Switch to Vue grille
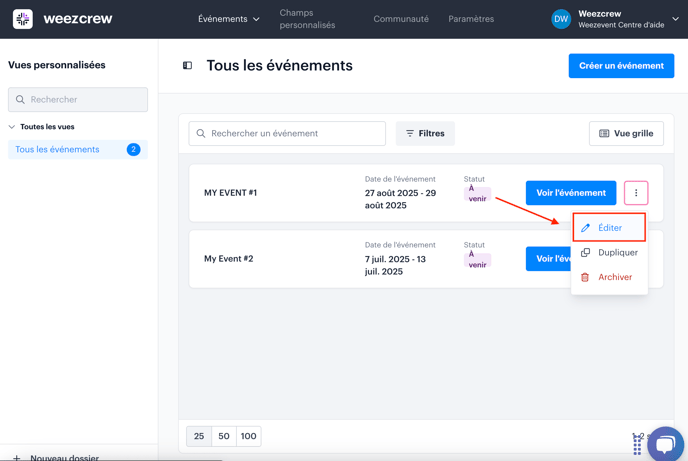Image resolution: width=688 pixels, height=461 pixels. click(x=626, y=133)
